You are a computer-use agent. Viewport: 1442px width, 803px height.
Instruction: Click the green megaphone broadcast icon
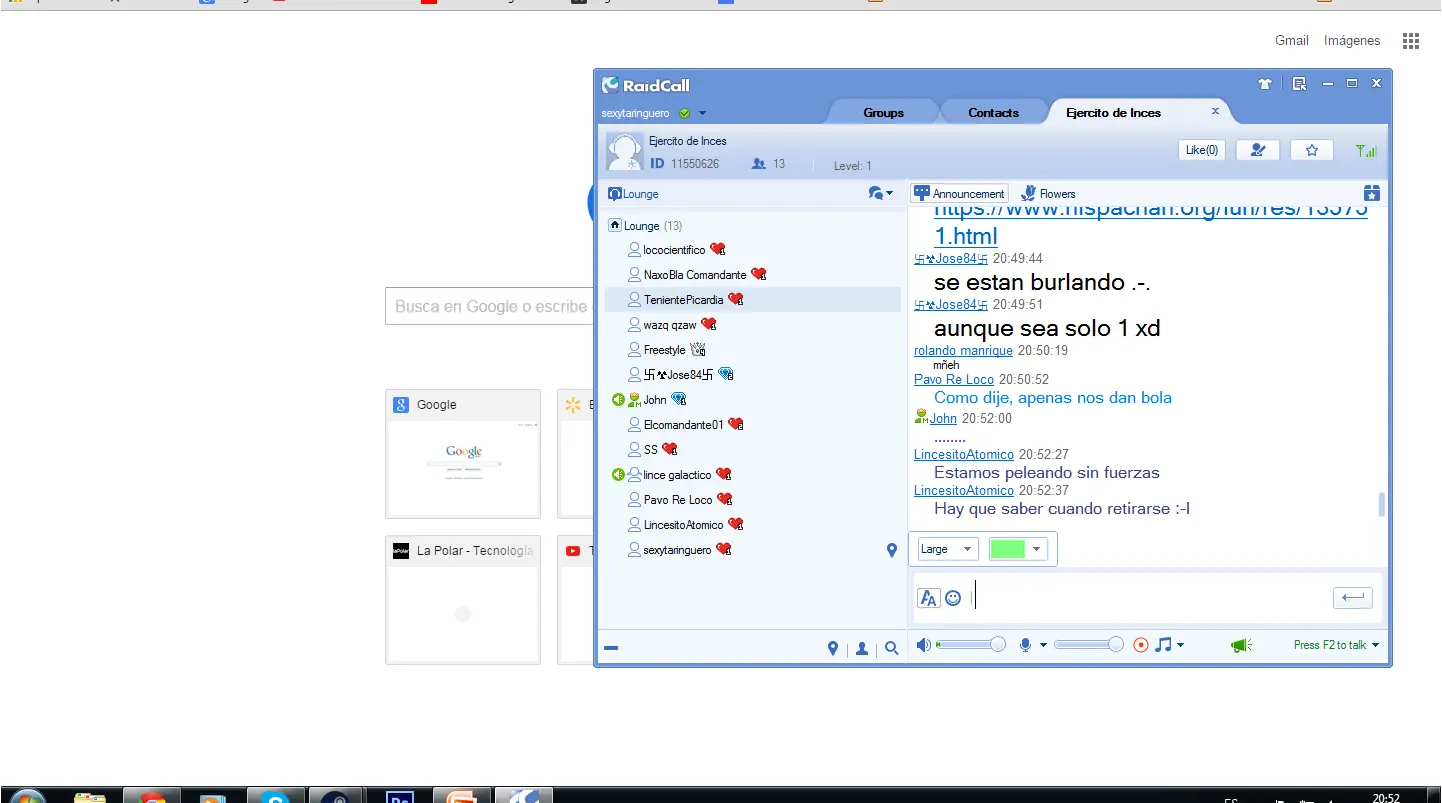1241,645
